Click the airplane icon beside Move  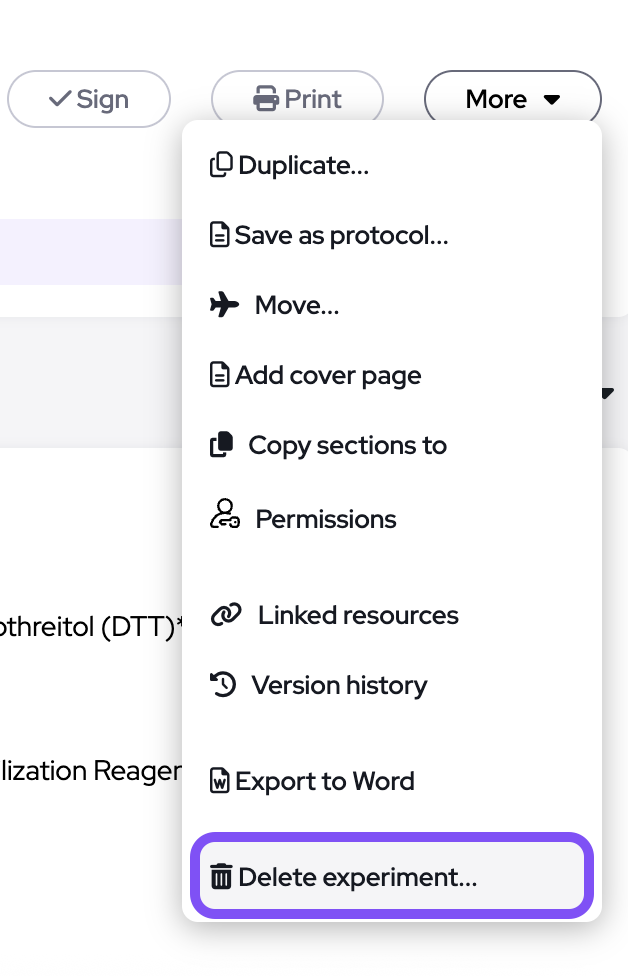pyautogui.click(x=224, y=305)
